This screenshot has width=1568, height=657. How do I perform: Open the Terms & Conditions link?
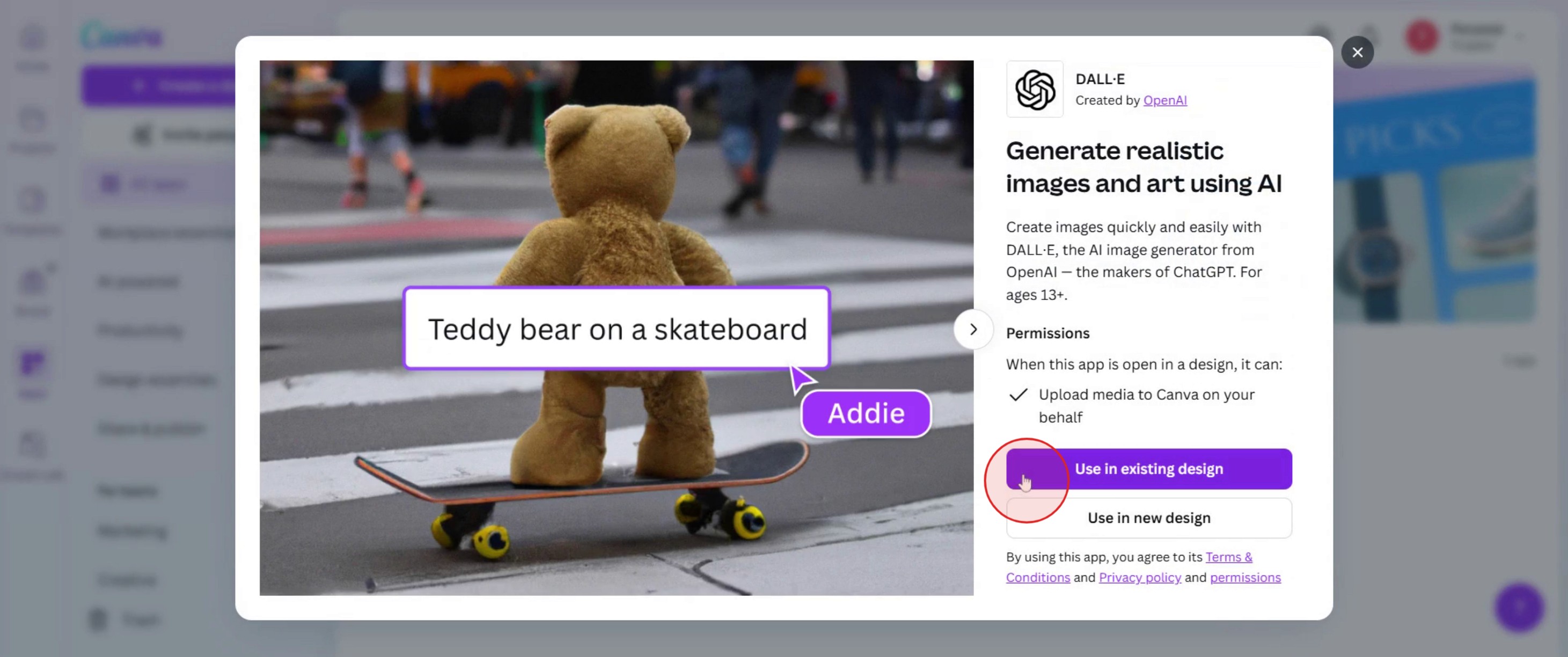(x=1129, y=567)
